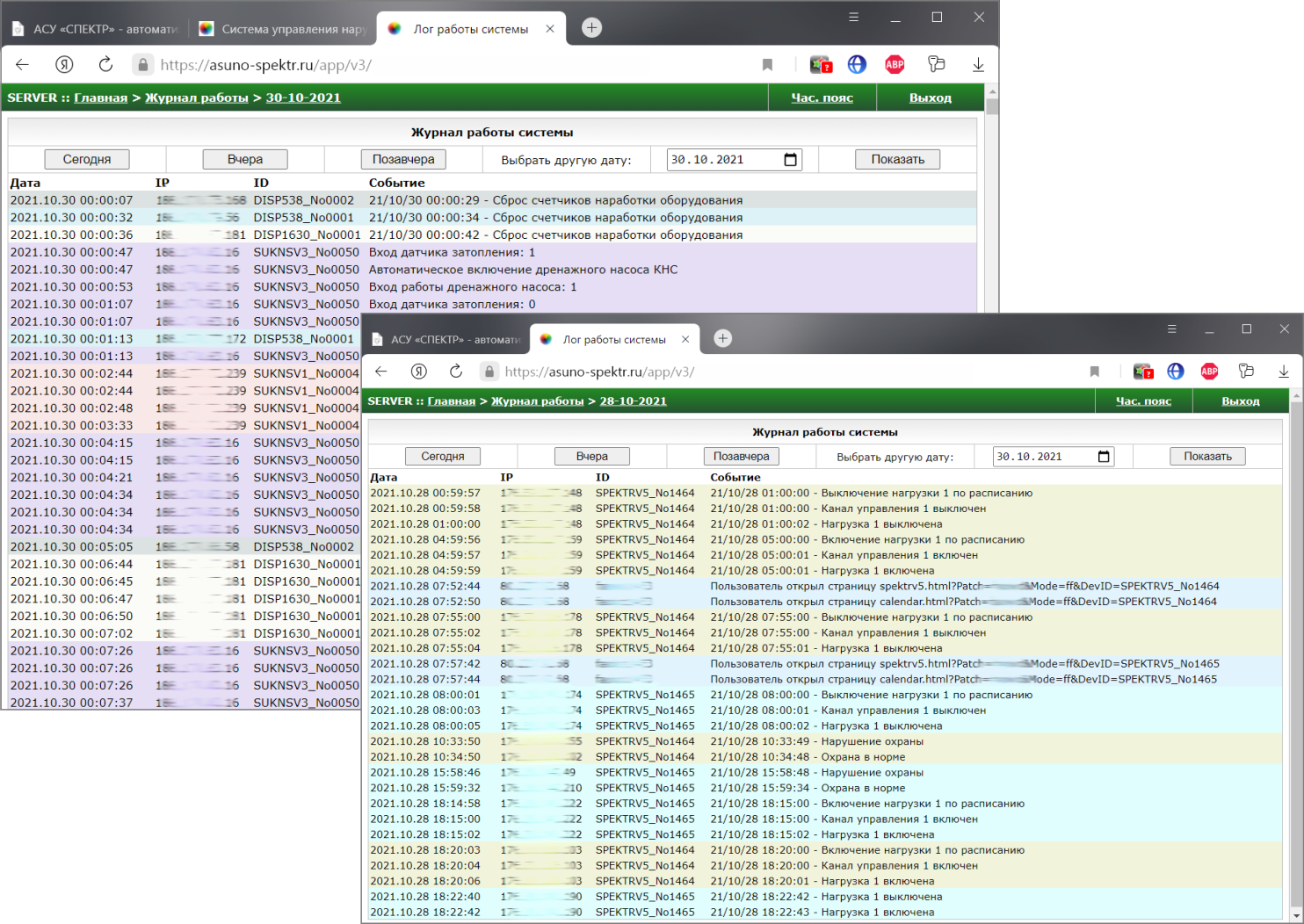The width and height of the screenshot is (1304, 924).
Task: Open calendar picker in rear window date field
Action: pyautogui.click(x=790, y=159)
